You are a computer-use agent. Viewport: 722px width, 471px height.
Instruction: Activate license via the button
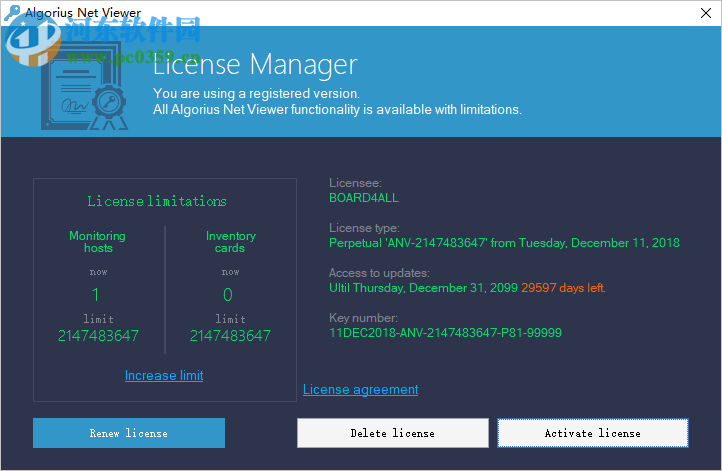(593, 433)
